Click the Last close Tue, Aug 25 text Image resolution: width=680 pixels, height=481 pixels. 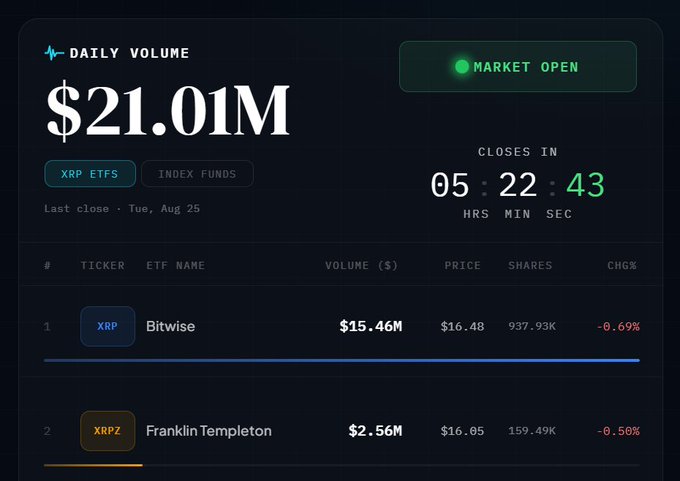(122, 209)
